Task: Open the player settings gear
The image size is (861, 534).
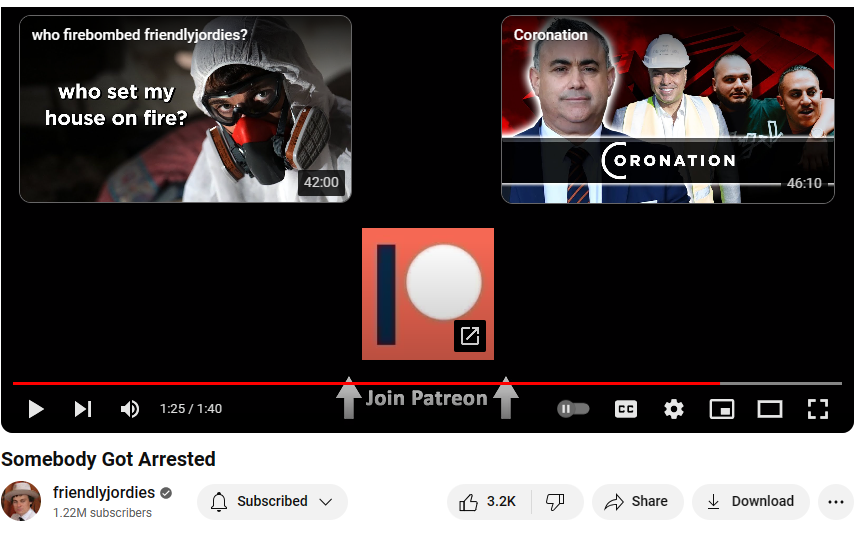Action: click(674, 409)
